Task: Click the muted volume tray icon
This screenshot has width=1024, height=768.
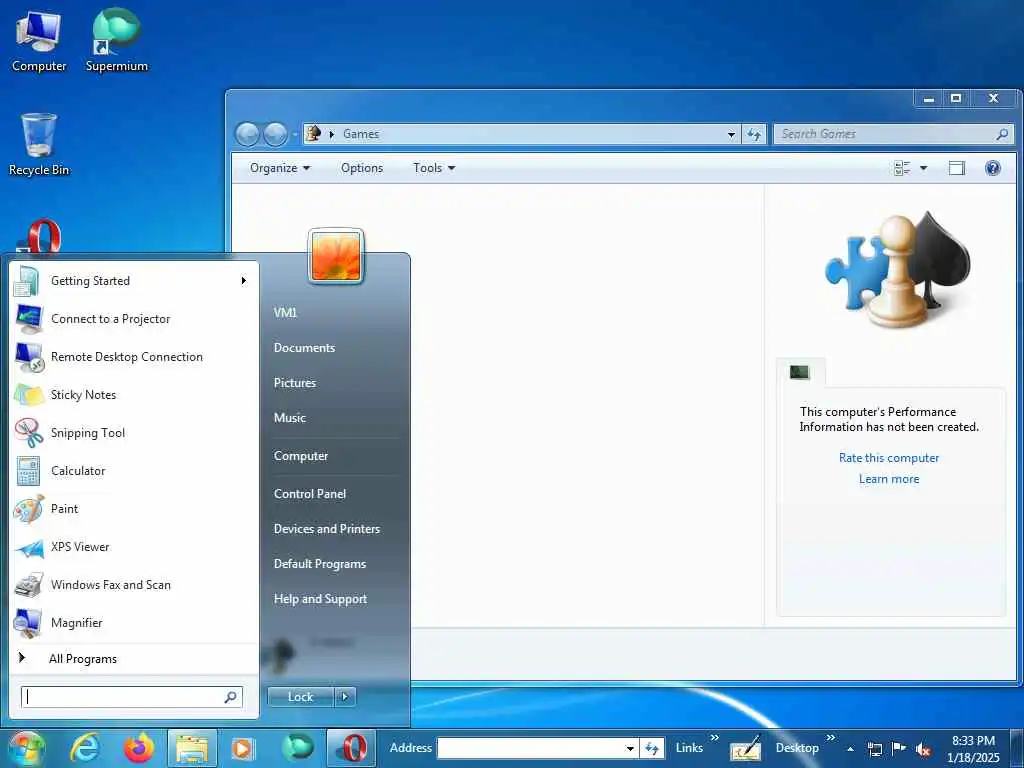Action: click(x=923, y=750)
